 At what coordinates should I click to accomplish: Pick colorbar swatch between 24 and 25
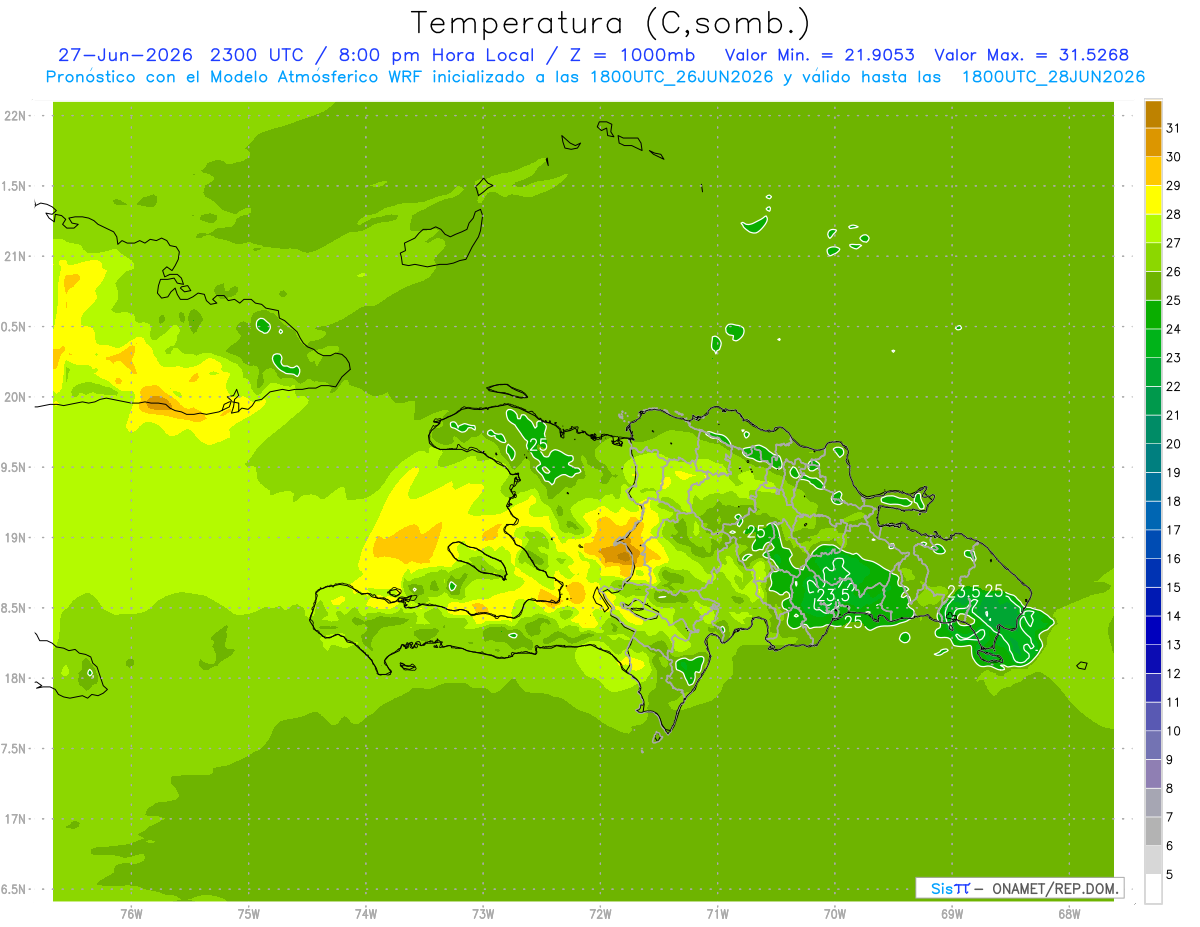tap(1153, 315)
